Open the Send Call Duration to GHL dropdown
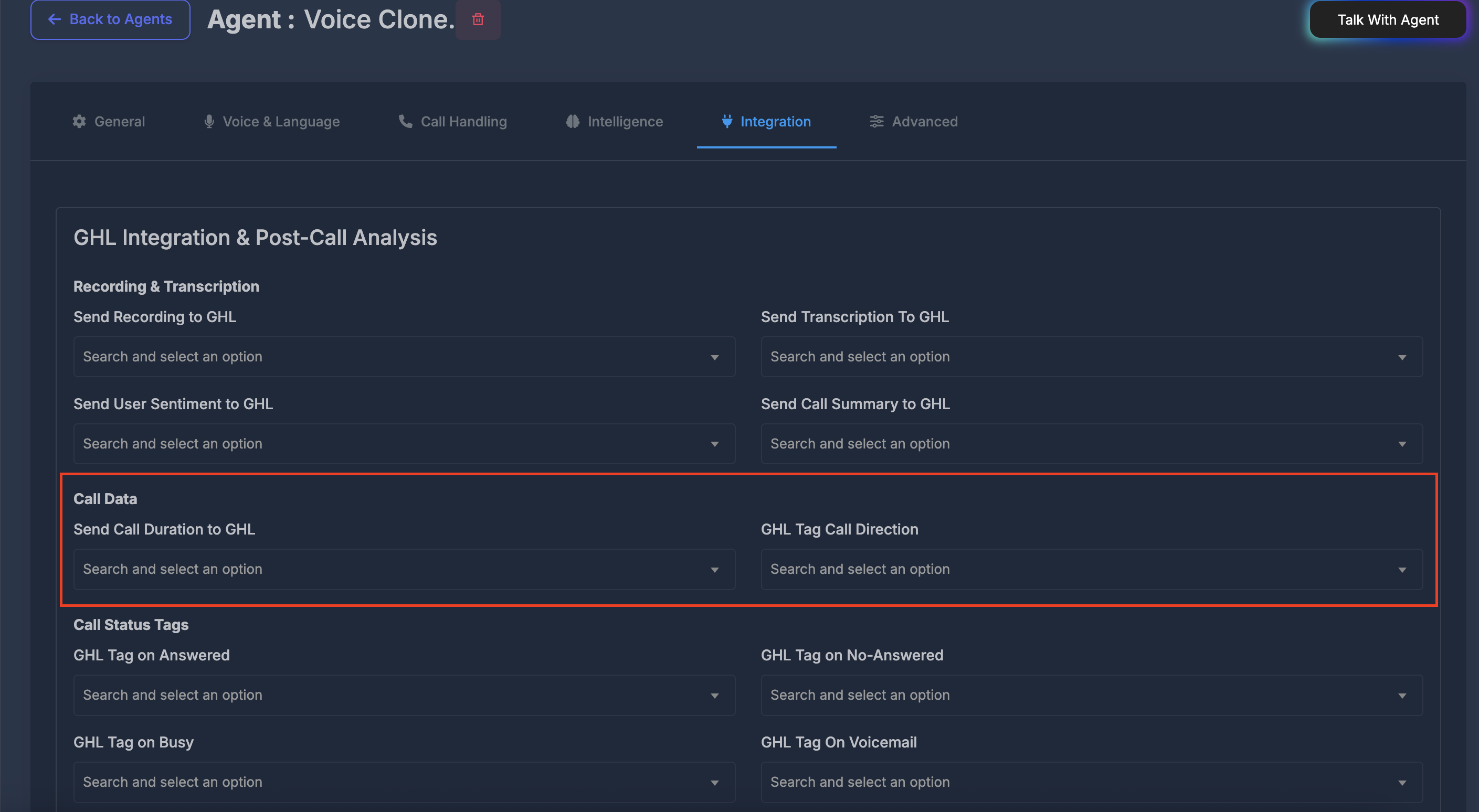 [404, 569]
